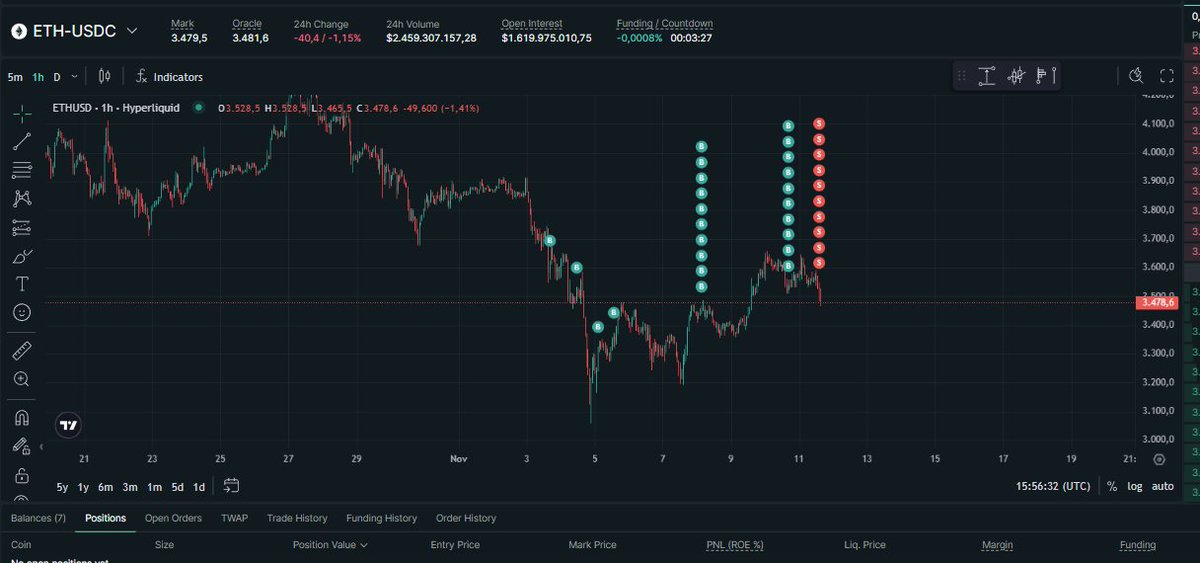Switch to the TWAP tab
The height and width of the screenshot is (563, 1200).
click(234, 518)
